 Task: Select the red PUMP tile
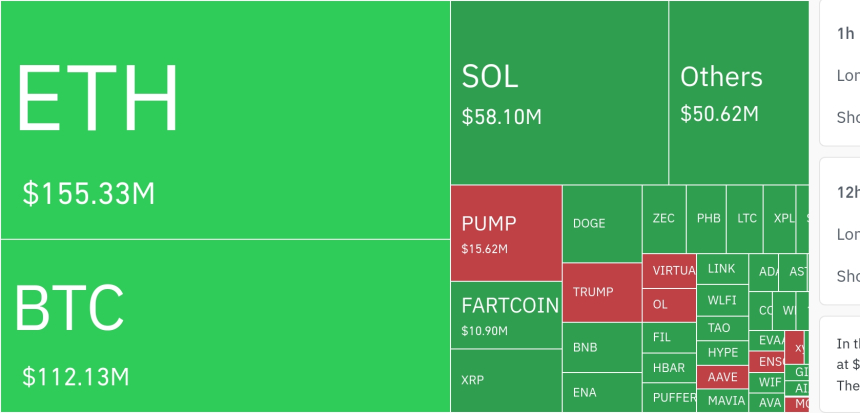506,233
